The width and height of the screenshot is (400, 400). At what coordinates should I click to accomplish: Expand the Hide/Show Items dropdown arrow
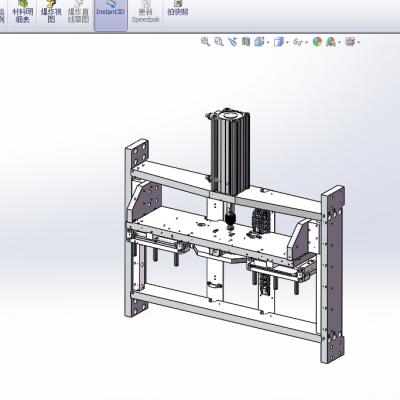306,42
